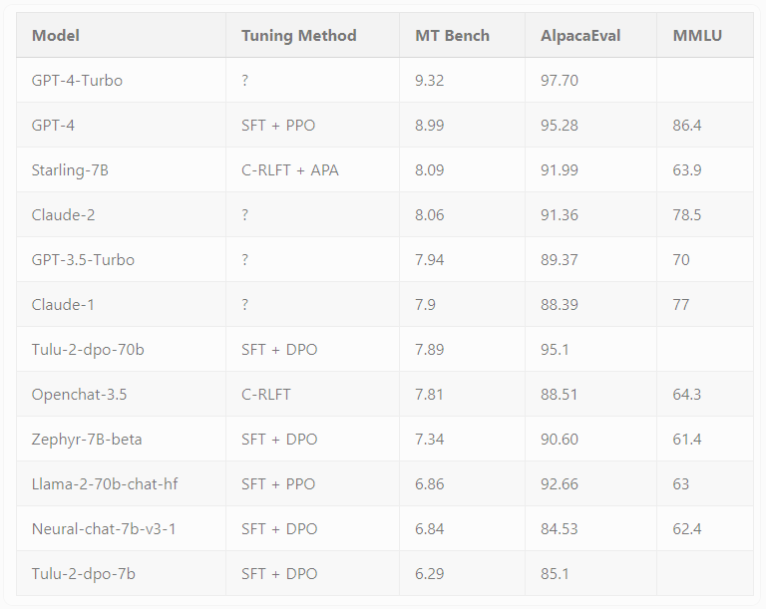The height and width of the screenshot is (609, 766).
Task: Select the Llama-2-70b-chat-hf model cell
Action: [x=105, y=484]
